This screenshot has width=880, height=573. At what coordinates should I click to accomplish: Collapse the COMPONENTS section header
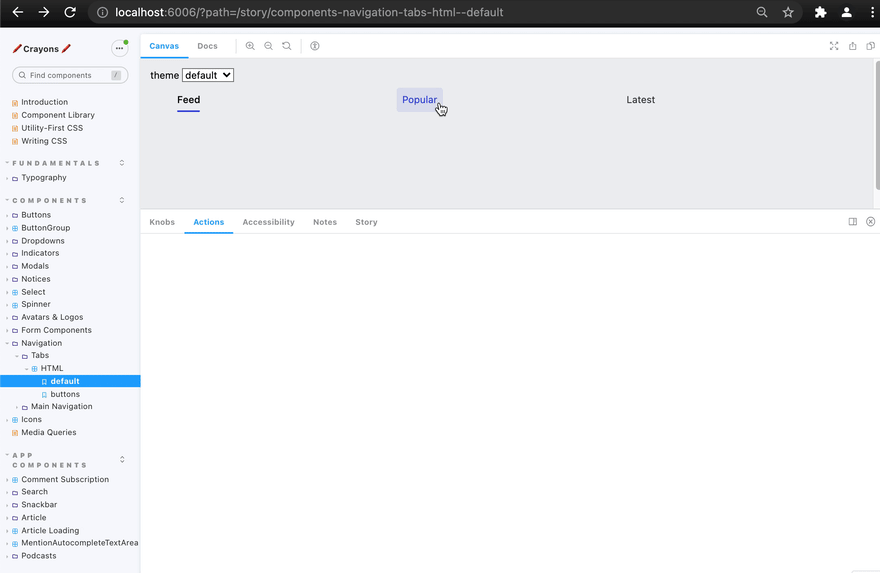49,200
